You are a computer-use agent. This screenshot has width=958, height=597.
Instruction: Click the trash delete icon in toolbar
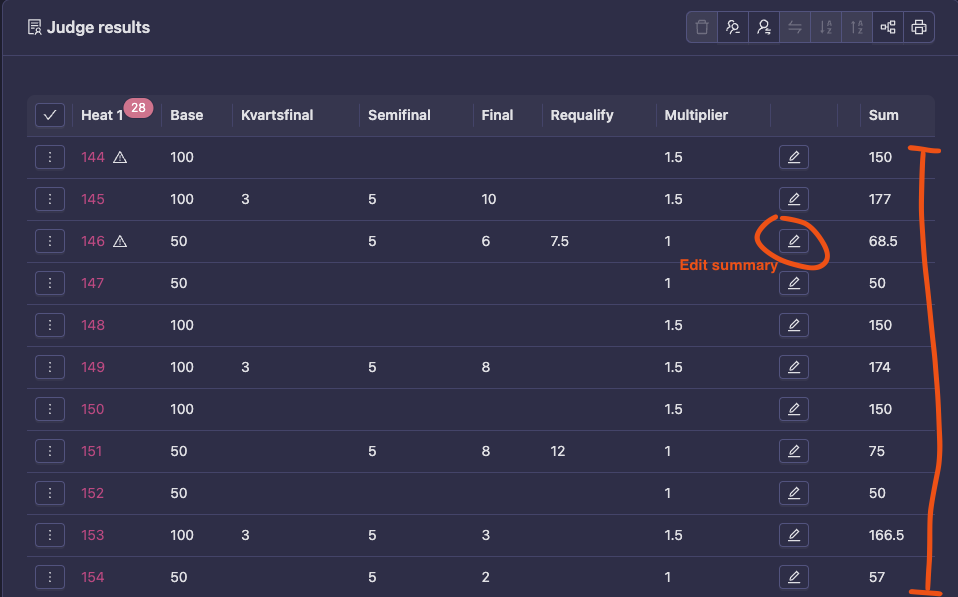702,28
